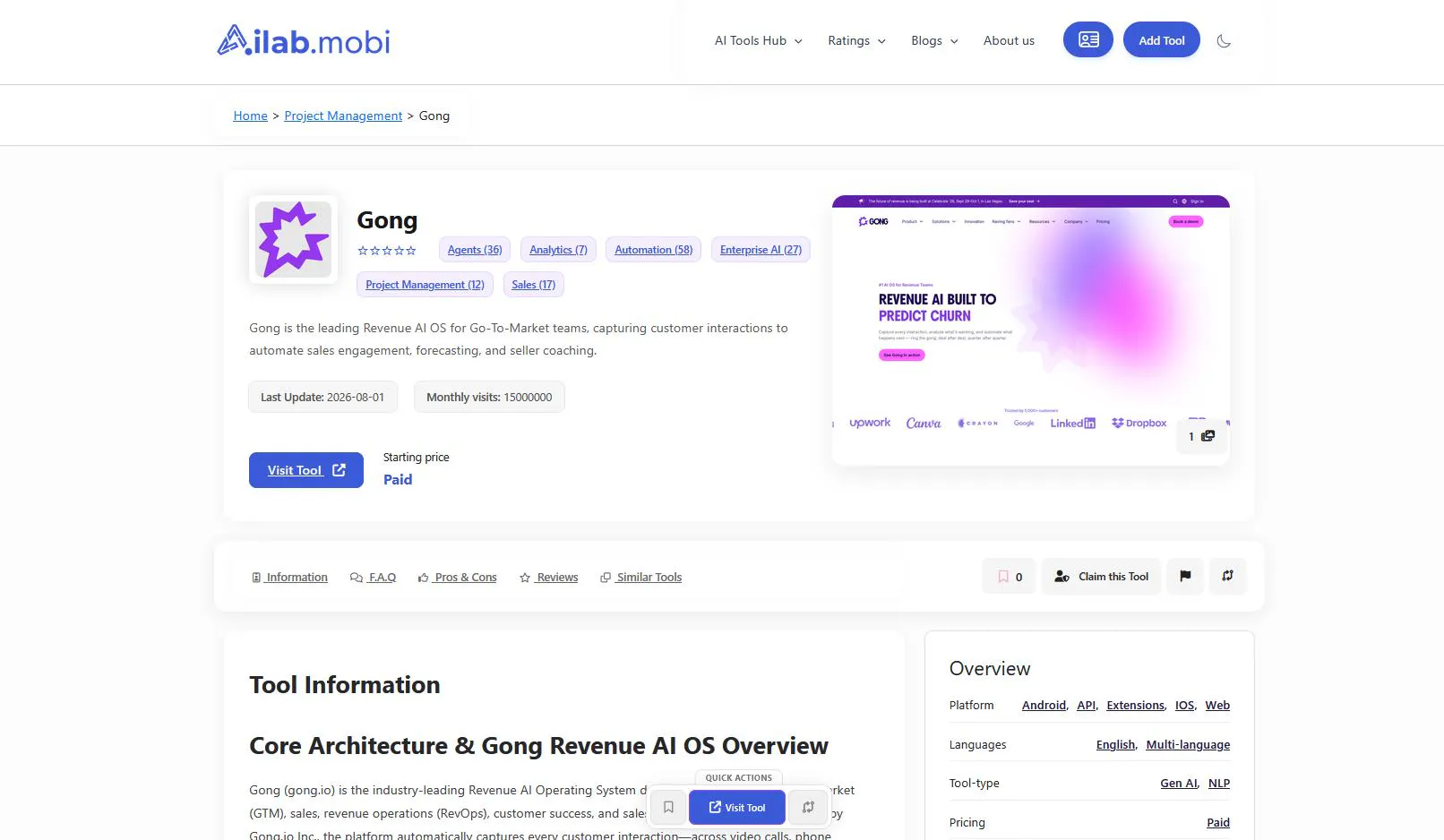Screen dimensions: 1444x840
Task: Open the Gong website screenshot thumbnail
Action: point(1030,330)
